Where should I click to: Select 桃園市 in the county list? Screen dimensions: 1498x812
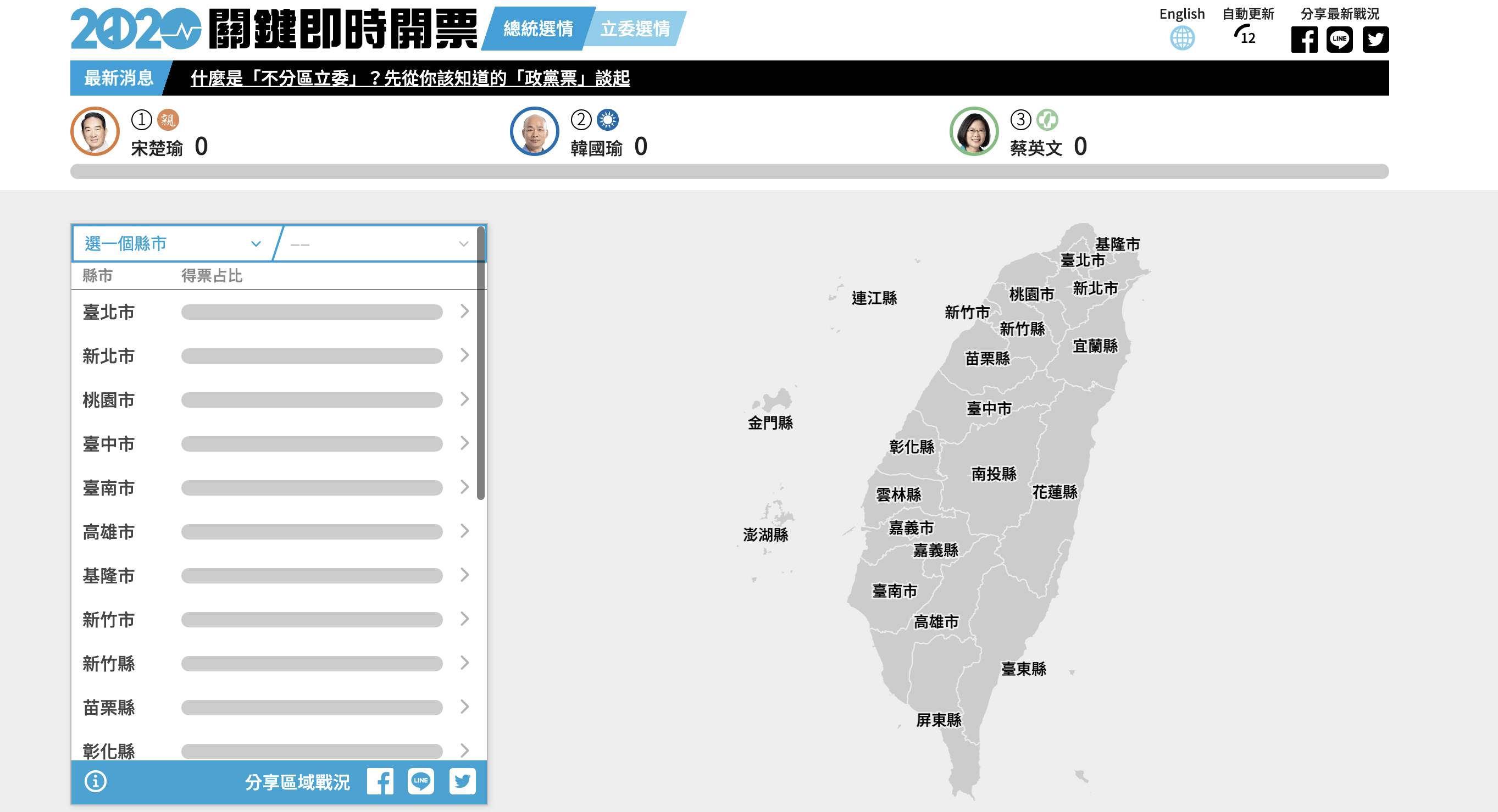pos(109,400)
